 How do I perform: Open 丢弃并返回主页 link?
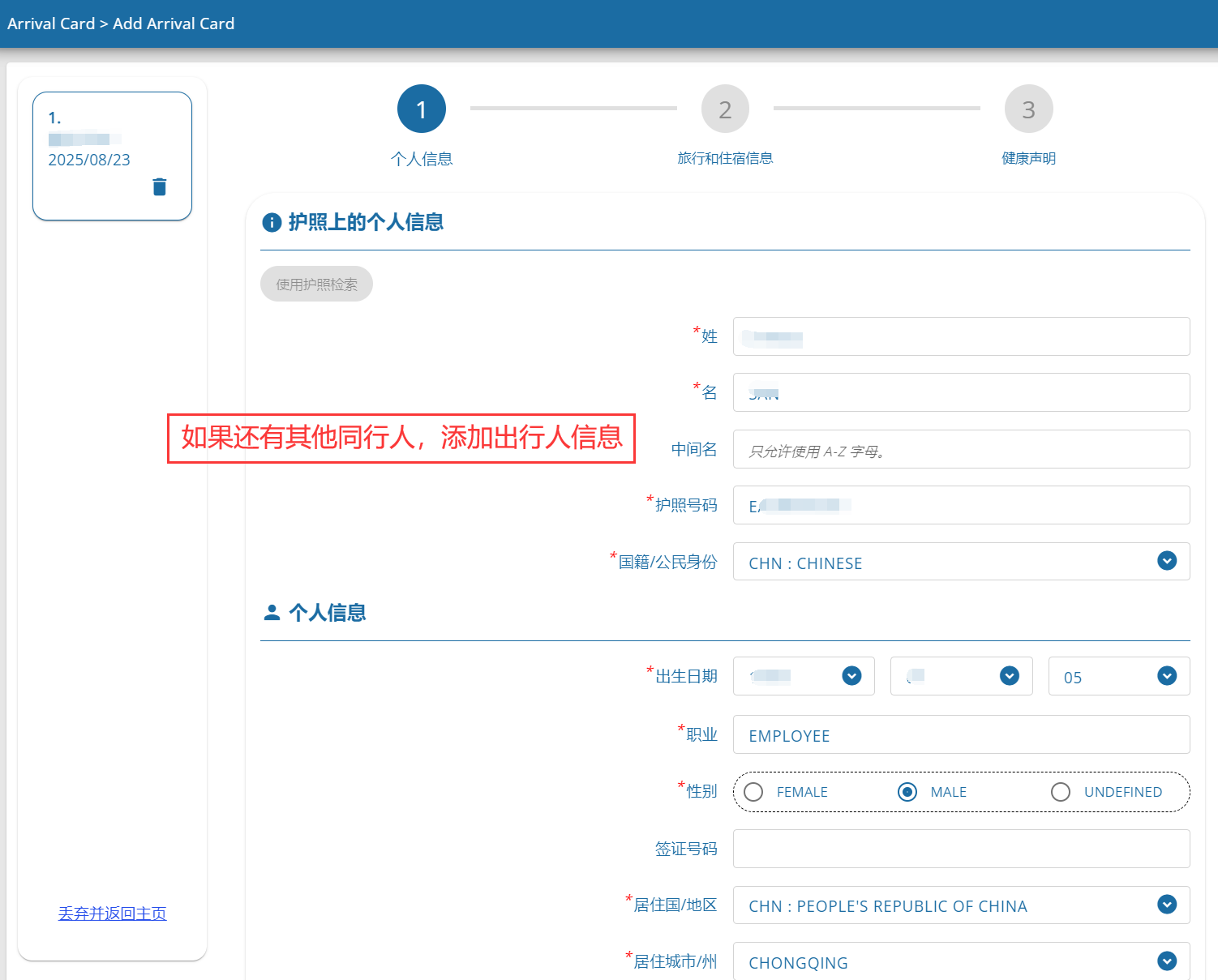pos(112,913)
